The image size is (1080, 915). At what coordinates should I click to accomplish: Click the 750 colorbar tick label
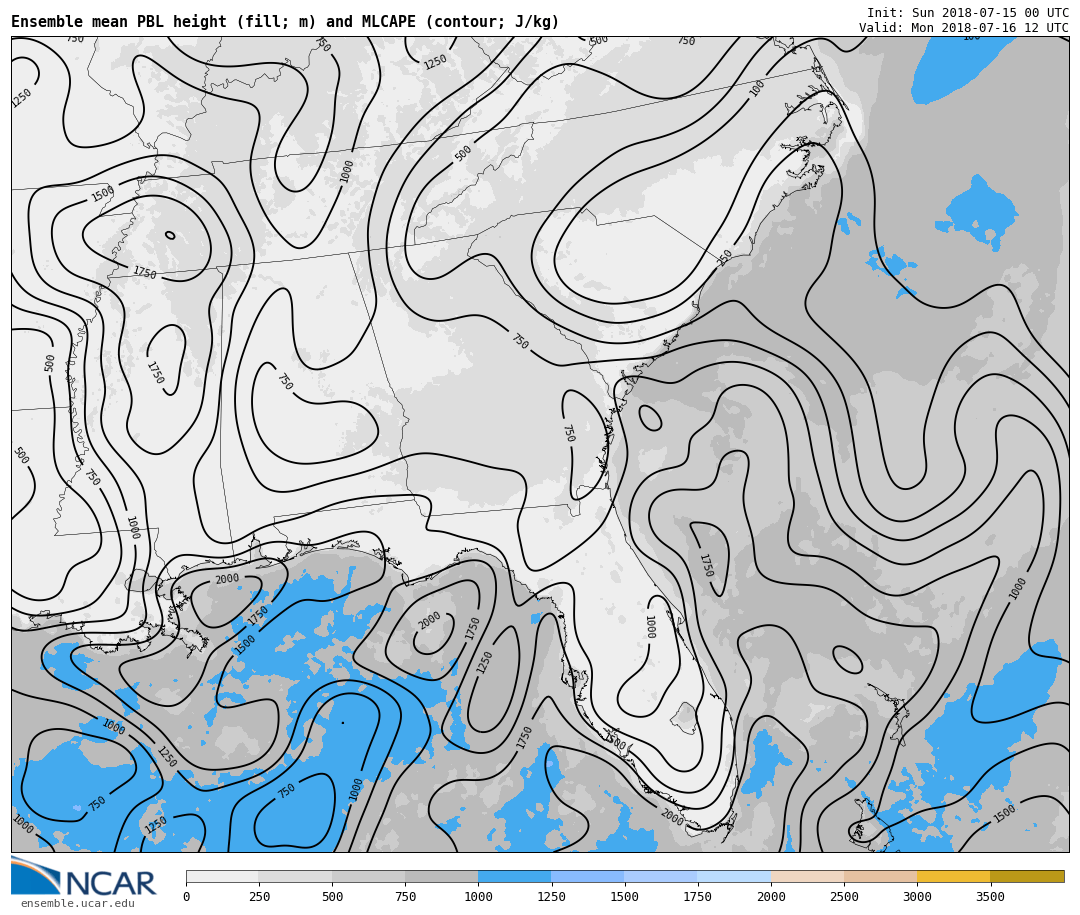tap(405, 897)
